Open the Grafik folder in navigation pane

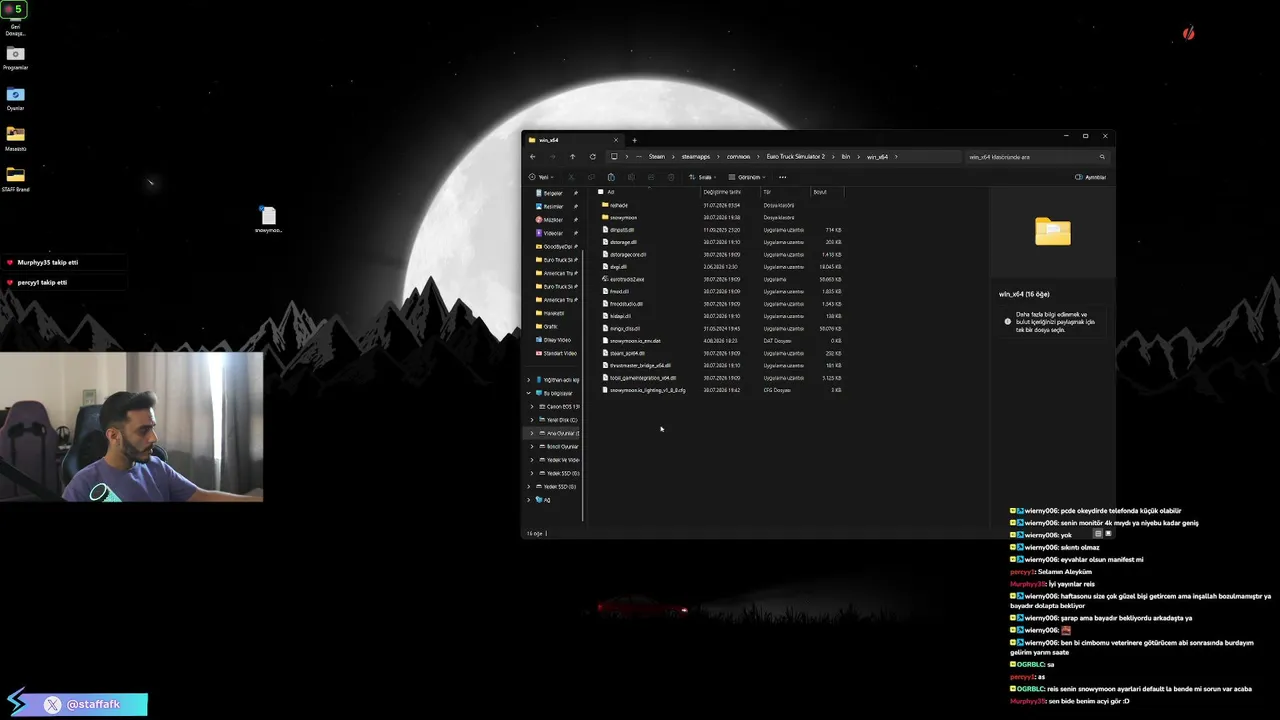coord(549,326)
